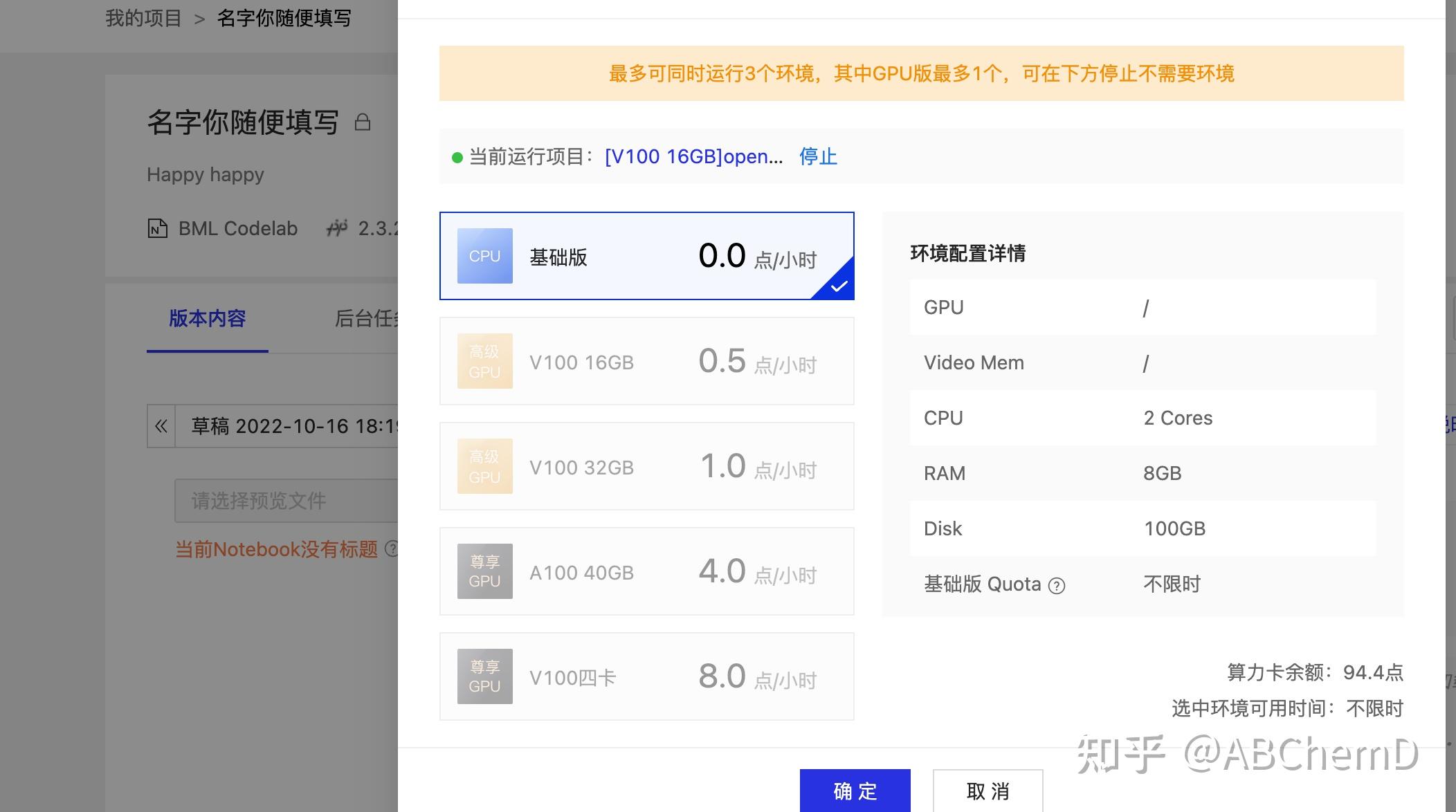Click the 高级GPU icon for V100 16GB
1456x812 pixels.
tap(484, 360)
